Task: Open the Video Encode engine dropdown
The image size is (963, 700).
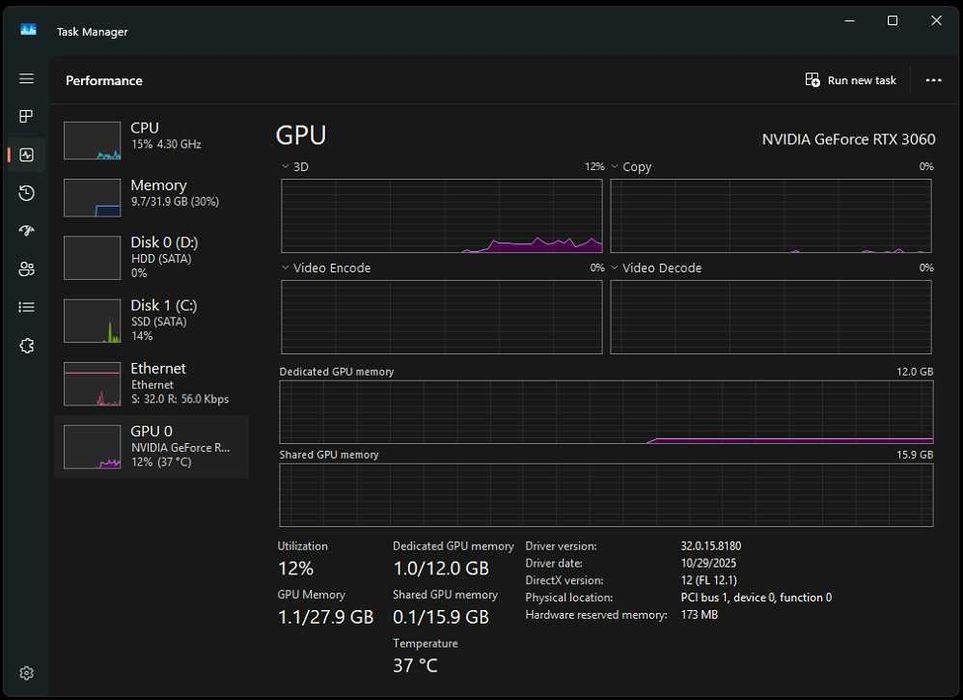Action: click(285, 268)
